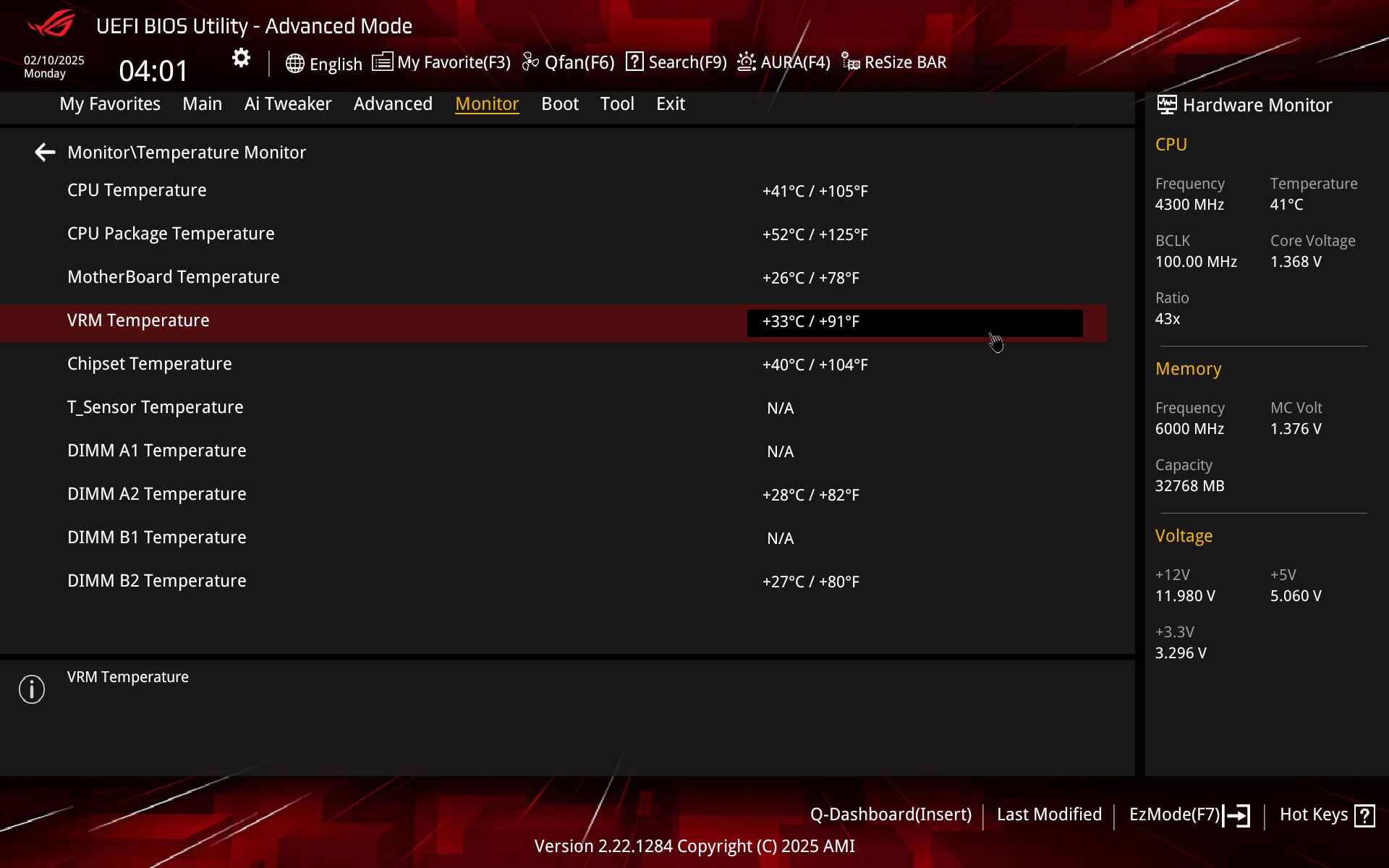Screen dimensions: 1389x868
Task: Open the language globe icon
Action: pos(294,64)
